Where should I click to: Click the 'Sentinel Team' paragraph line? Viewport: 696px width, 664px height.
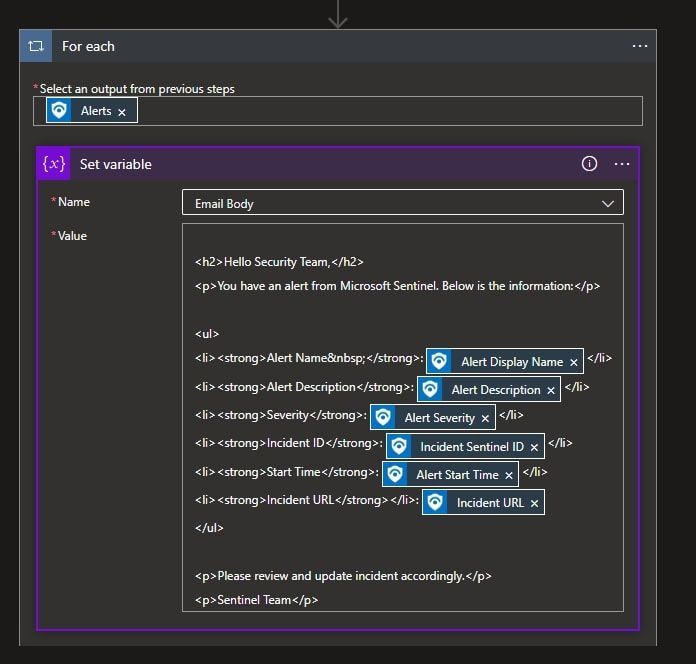click(x=257, y=600)
